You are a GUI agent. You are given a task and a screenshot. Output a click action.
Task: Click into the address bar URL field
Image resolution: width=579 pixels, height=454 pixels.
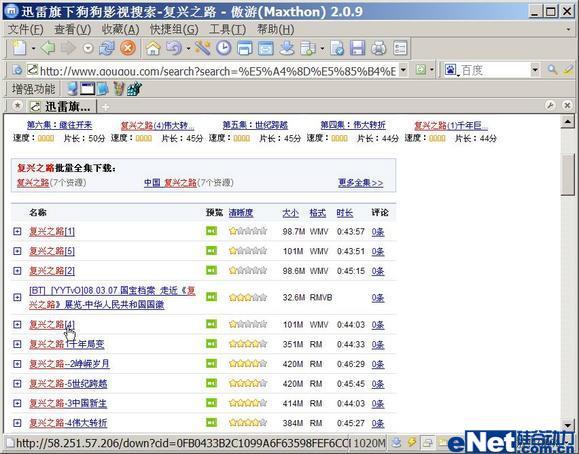[x=217, y=70]
